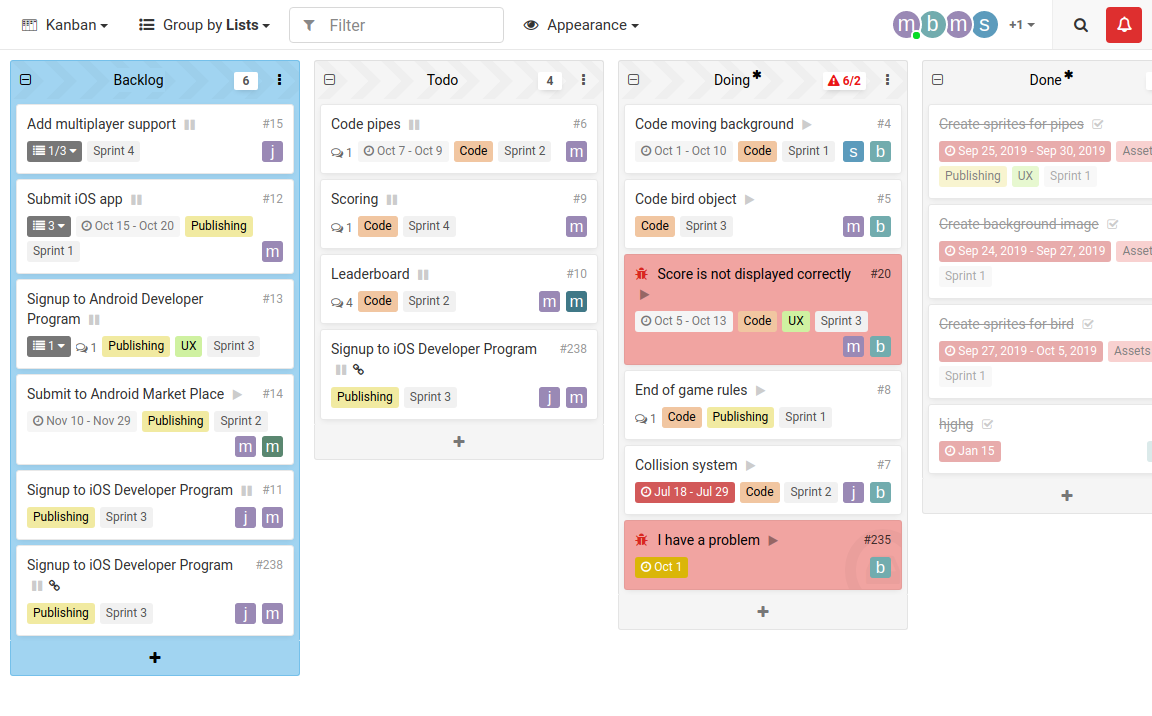
Task: Open search using the magnifier icon
Action: tap(1080, 25)
